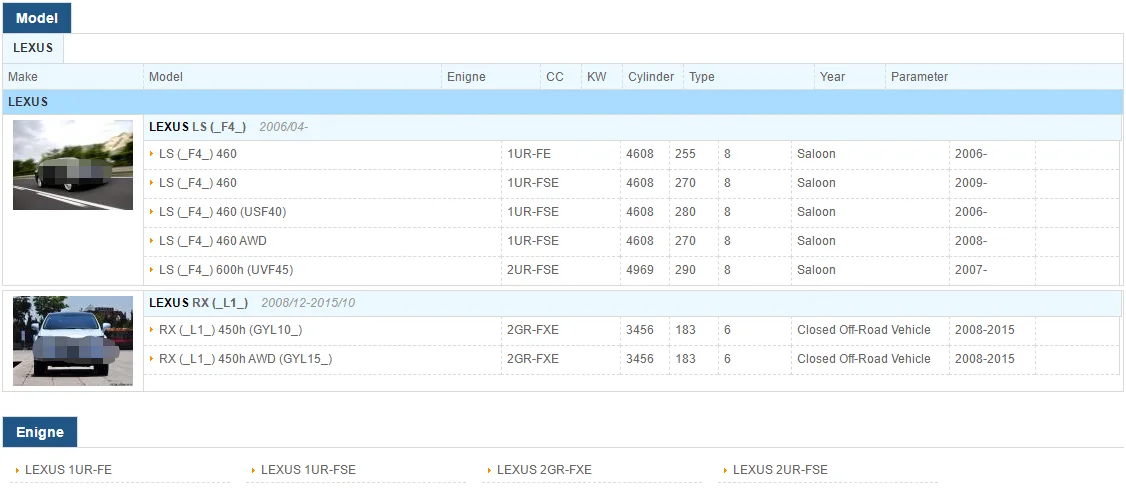
Task: Click the Cylinder column header
Action: [x=651, y=77]
